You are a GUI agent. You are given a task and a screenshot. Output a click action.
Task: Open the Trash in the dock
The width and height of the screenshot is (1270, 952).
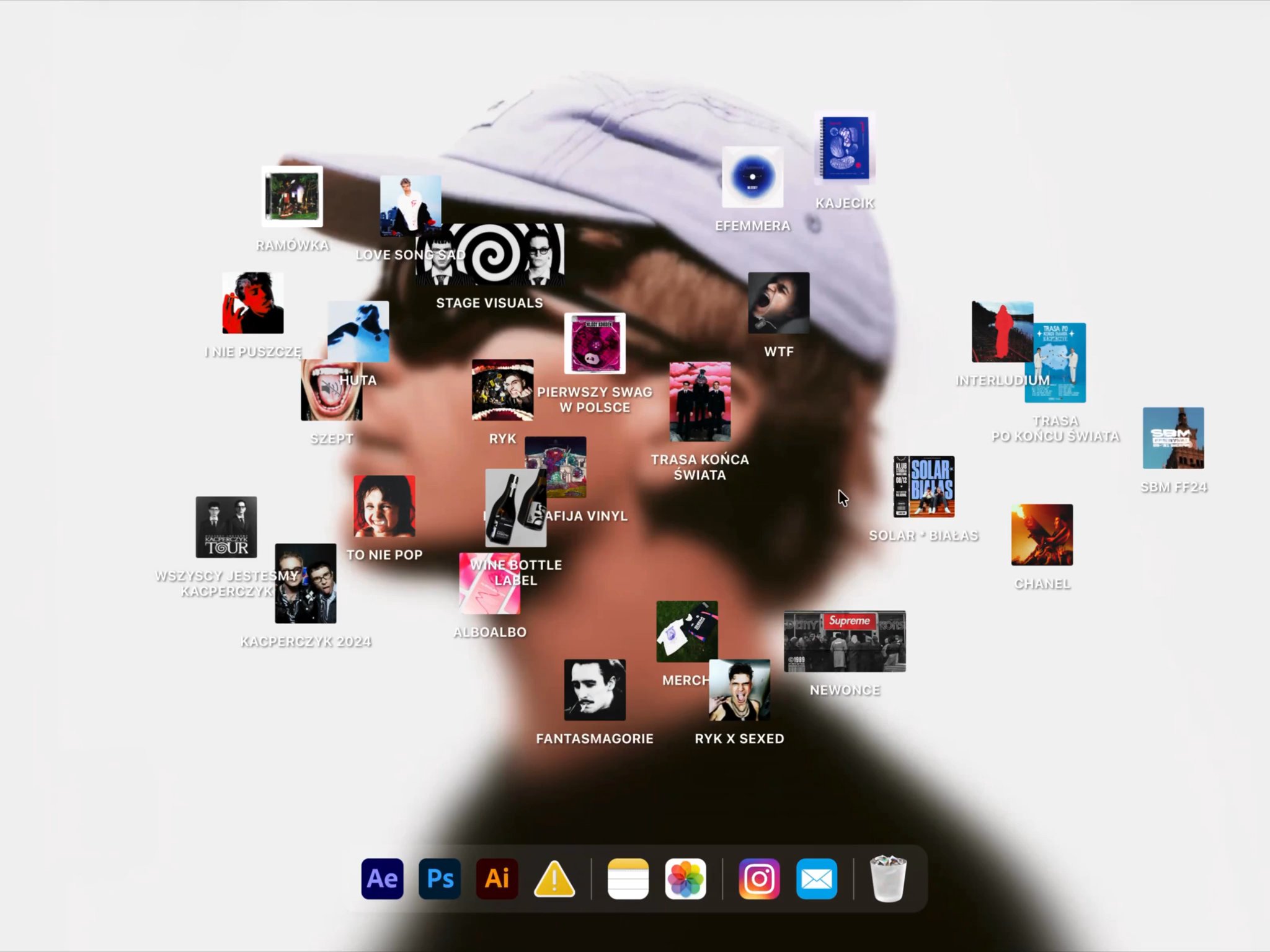tap(888, 879)
